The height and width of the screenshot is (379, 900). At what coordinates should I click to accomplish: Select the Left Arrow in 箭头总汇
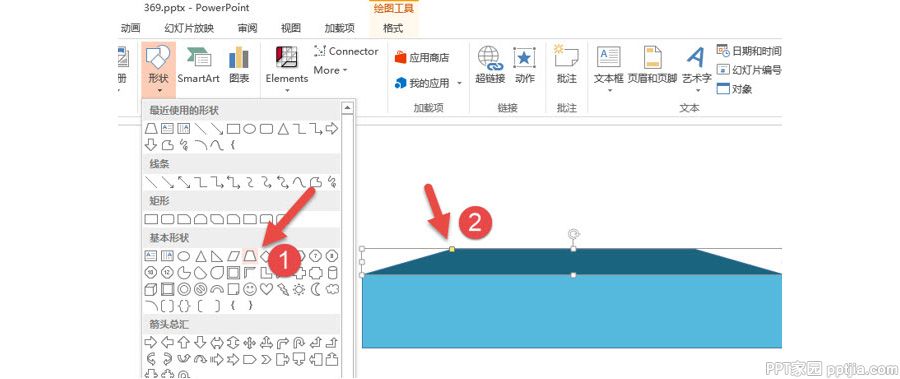[x=167, y=343]
